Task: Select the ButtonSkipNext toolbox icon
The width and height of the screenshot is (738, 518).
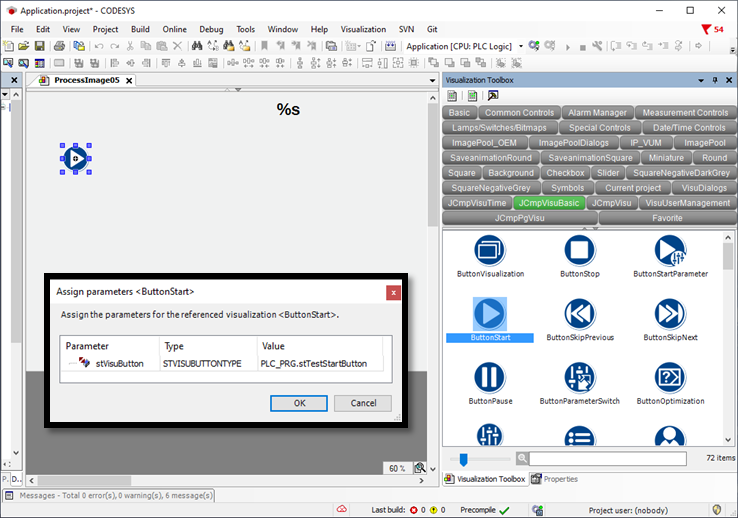Action: (x=670, y=314)
